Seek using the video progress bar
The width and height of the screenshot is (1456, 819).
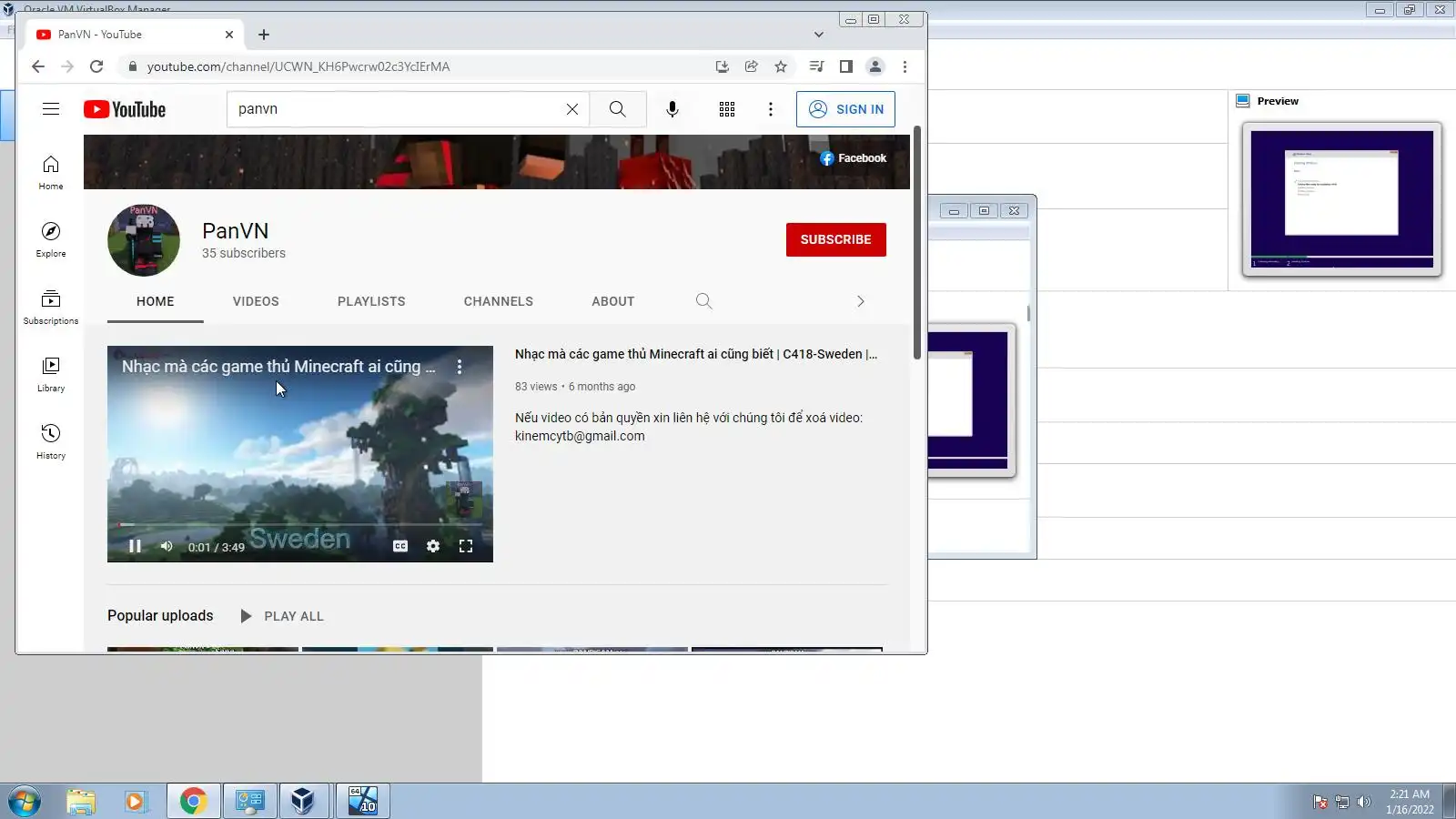coord(300,525)
